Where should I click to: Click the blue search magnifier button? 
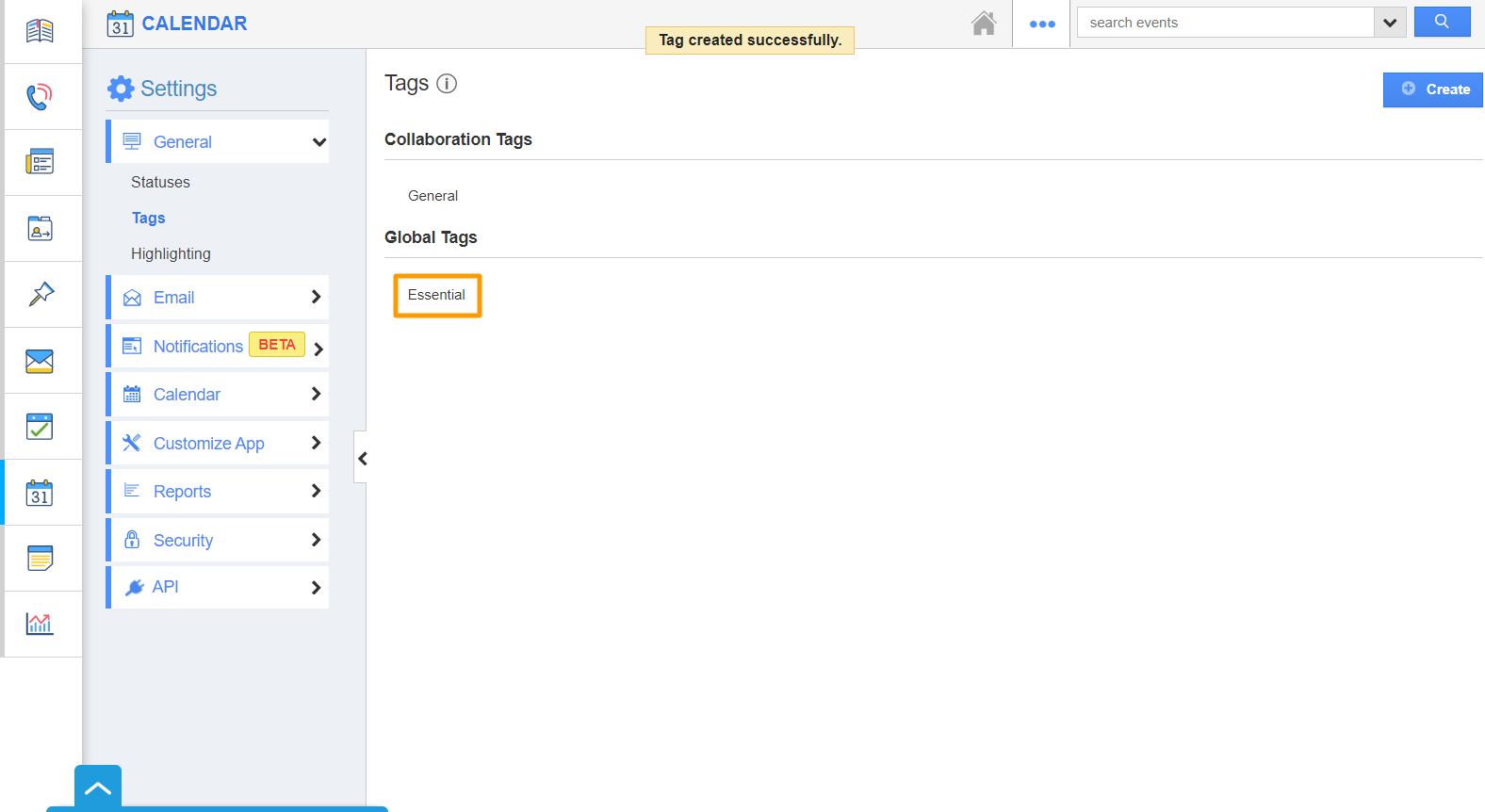[1442, 22]
